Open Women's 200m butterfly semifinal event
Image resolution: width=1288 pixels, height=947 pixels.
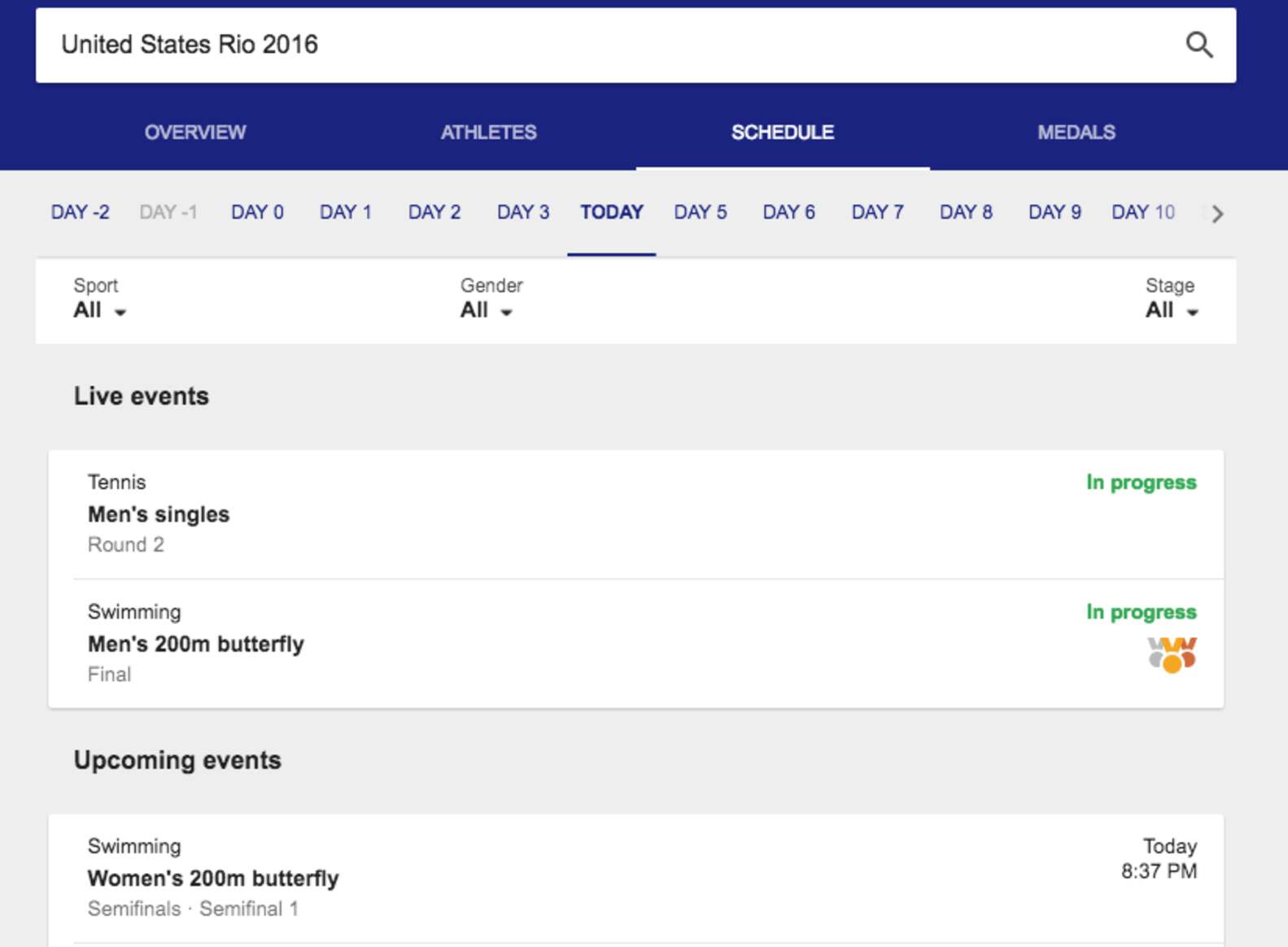tap(635, 878)
